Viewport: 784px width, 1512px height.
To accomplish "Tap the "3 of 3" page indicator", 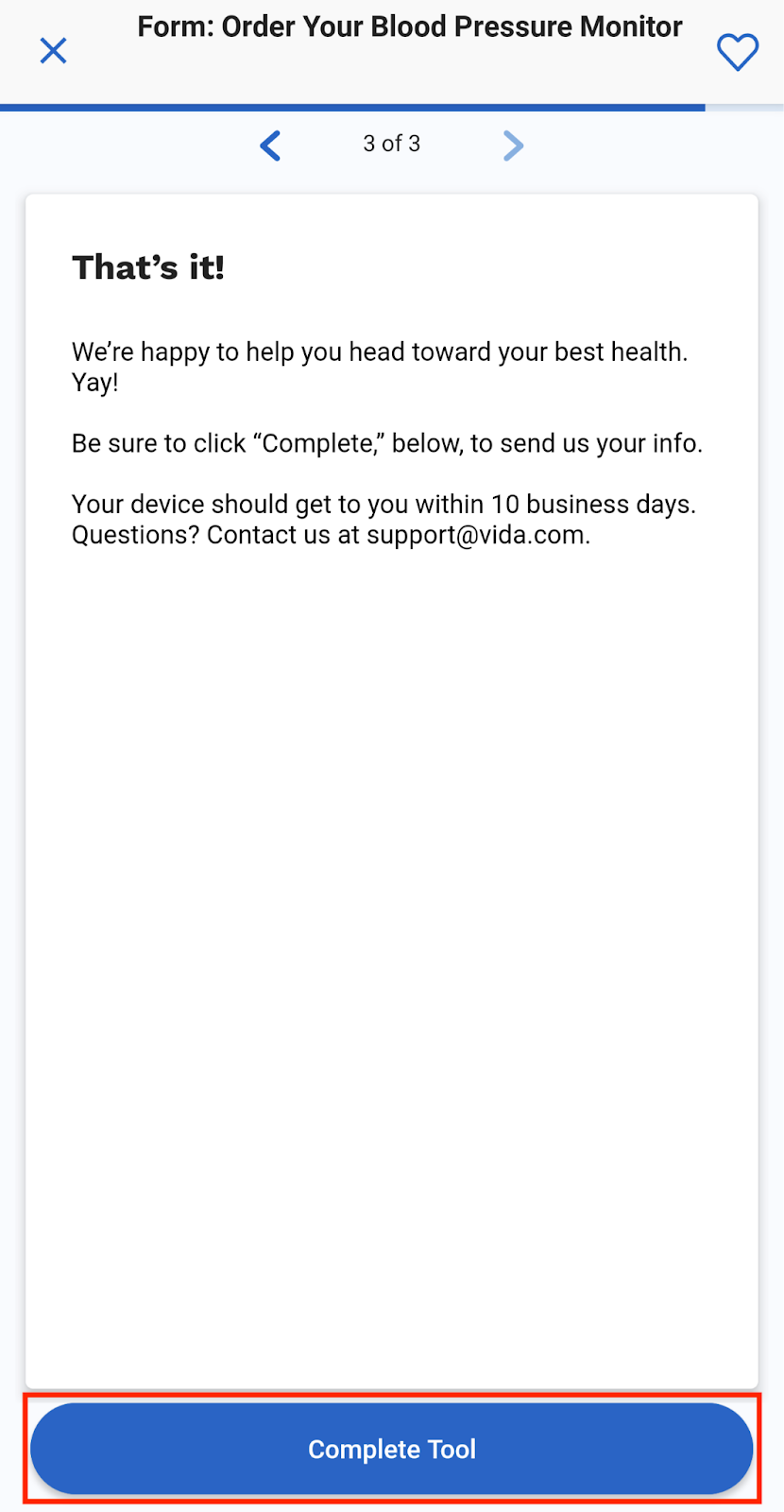I will click(391, 144).
